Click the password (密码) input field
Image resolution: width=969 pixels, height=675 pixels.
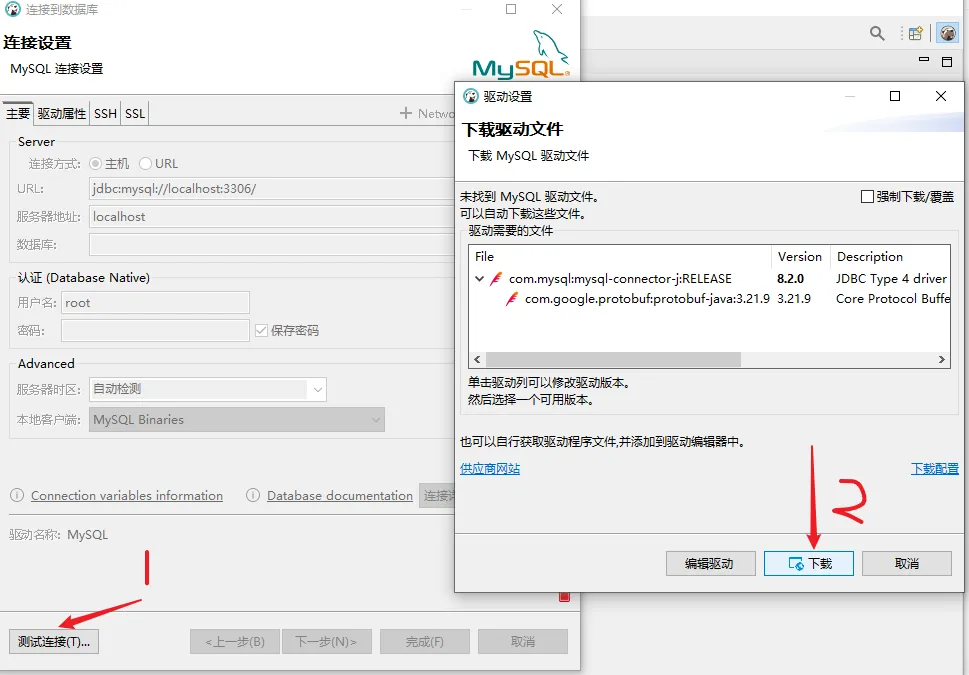point(155,331)
